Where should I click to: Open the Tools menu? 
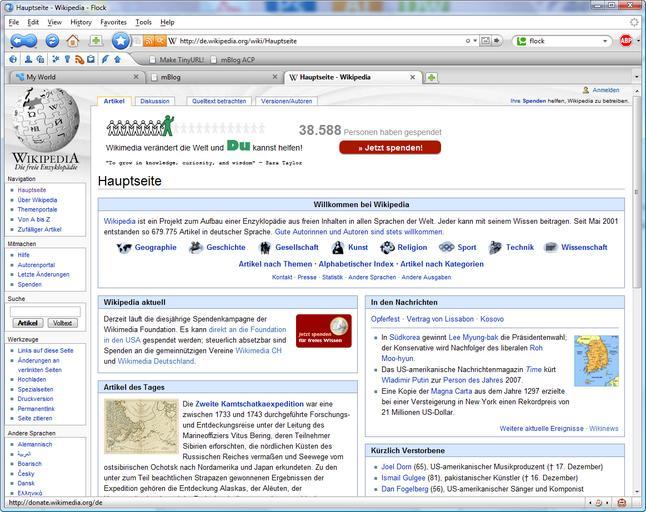click(143, 22)
